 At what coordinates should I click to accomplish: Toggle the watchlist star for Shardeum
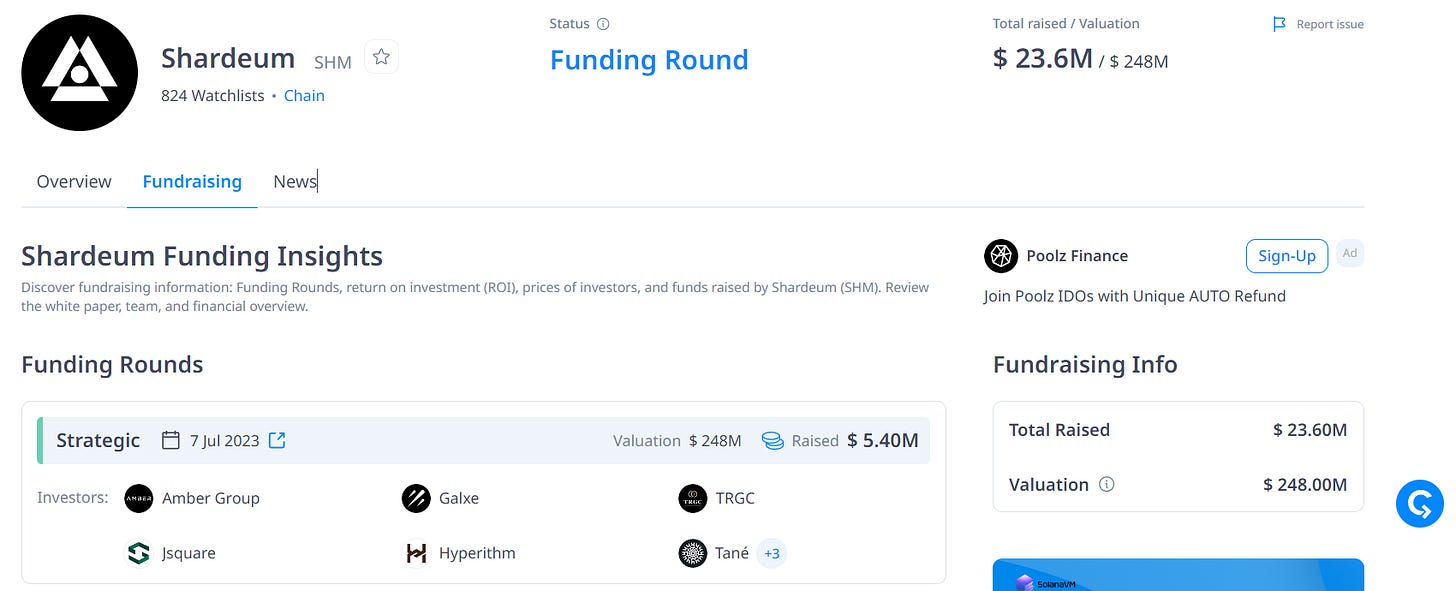[381, 57]
